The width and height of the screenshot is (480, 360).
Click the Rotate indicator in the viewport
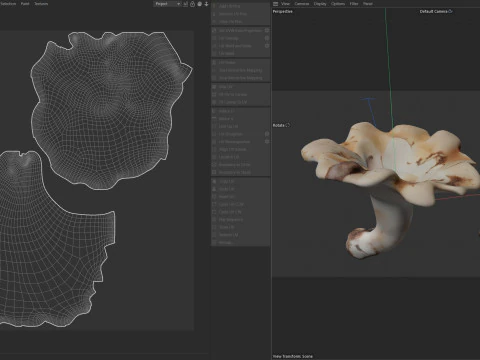click(282, 125)
